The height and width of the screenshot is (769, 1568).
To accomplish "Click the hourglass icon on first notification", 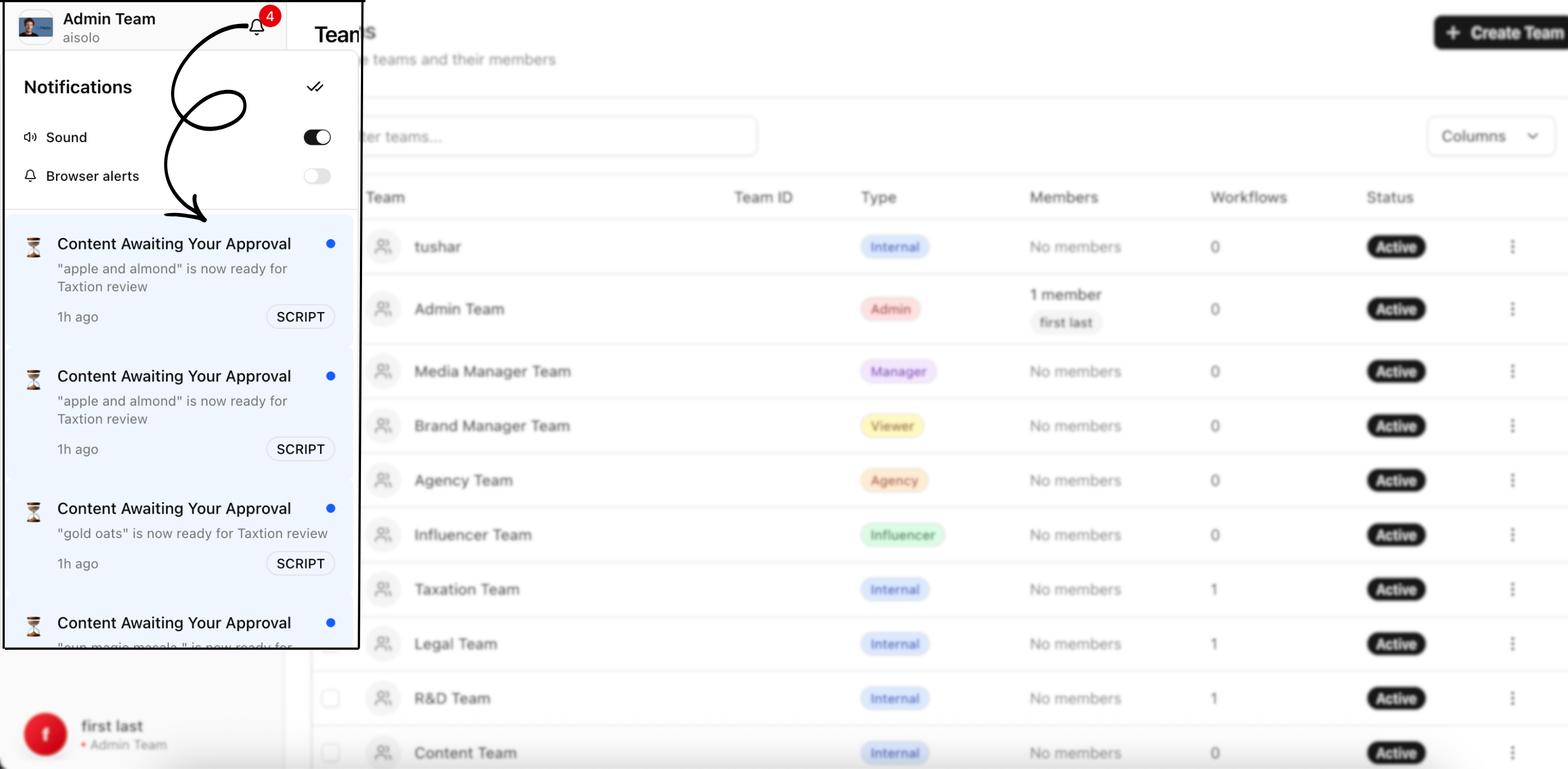I will [34, 247].
